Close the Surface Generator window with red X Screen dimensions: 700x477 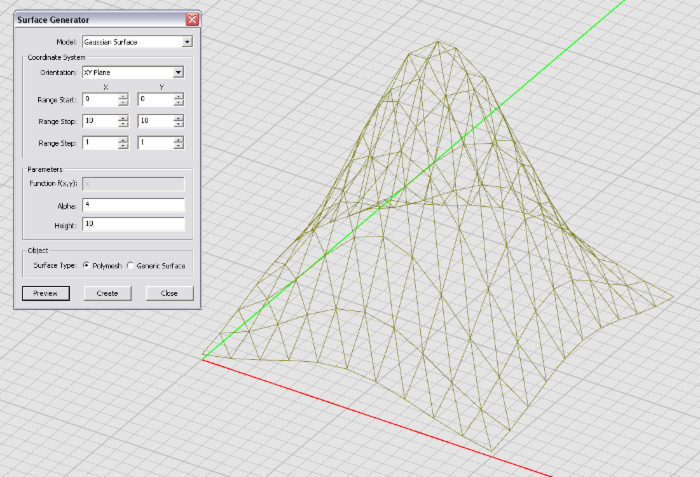click(192, 19)
